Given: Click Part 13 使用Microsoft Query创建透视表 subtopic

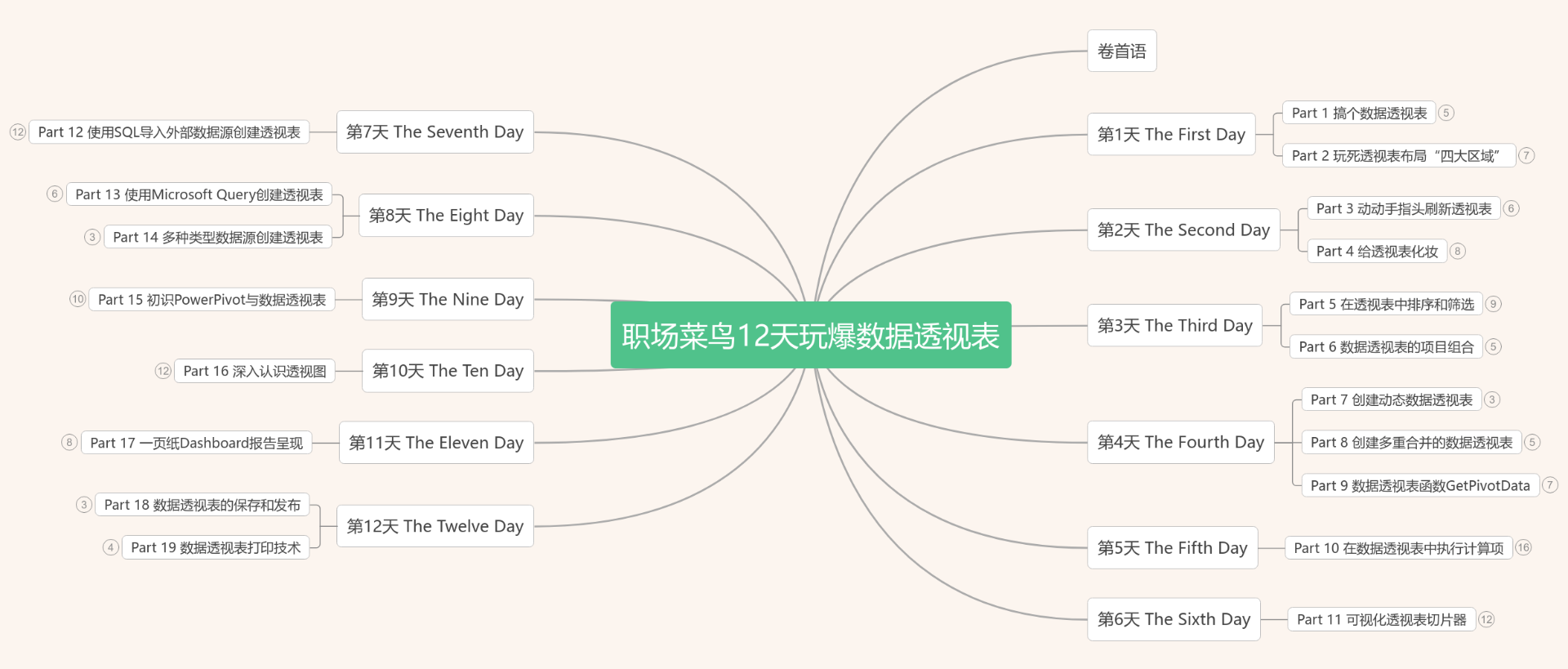Looking at the screenshot, I should point(198,194).
